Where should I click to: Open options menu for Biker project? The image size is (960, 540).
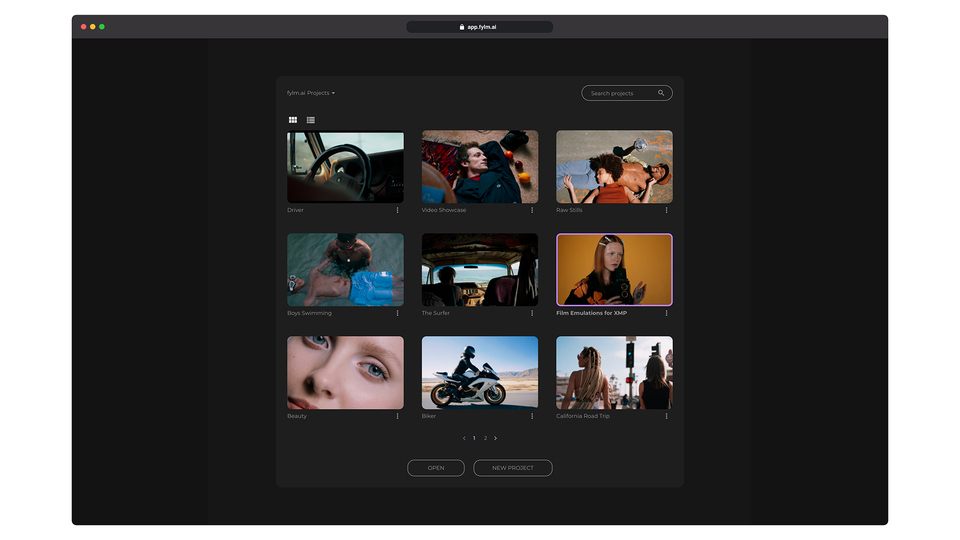(x=532, y=416)
